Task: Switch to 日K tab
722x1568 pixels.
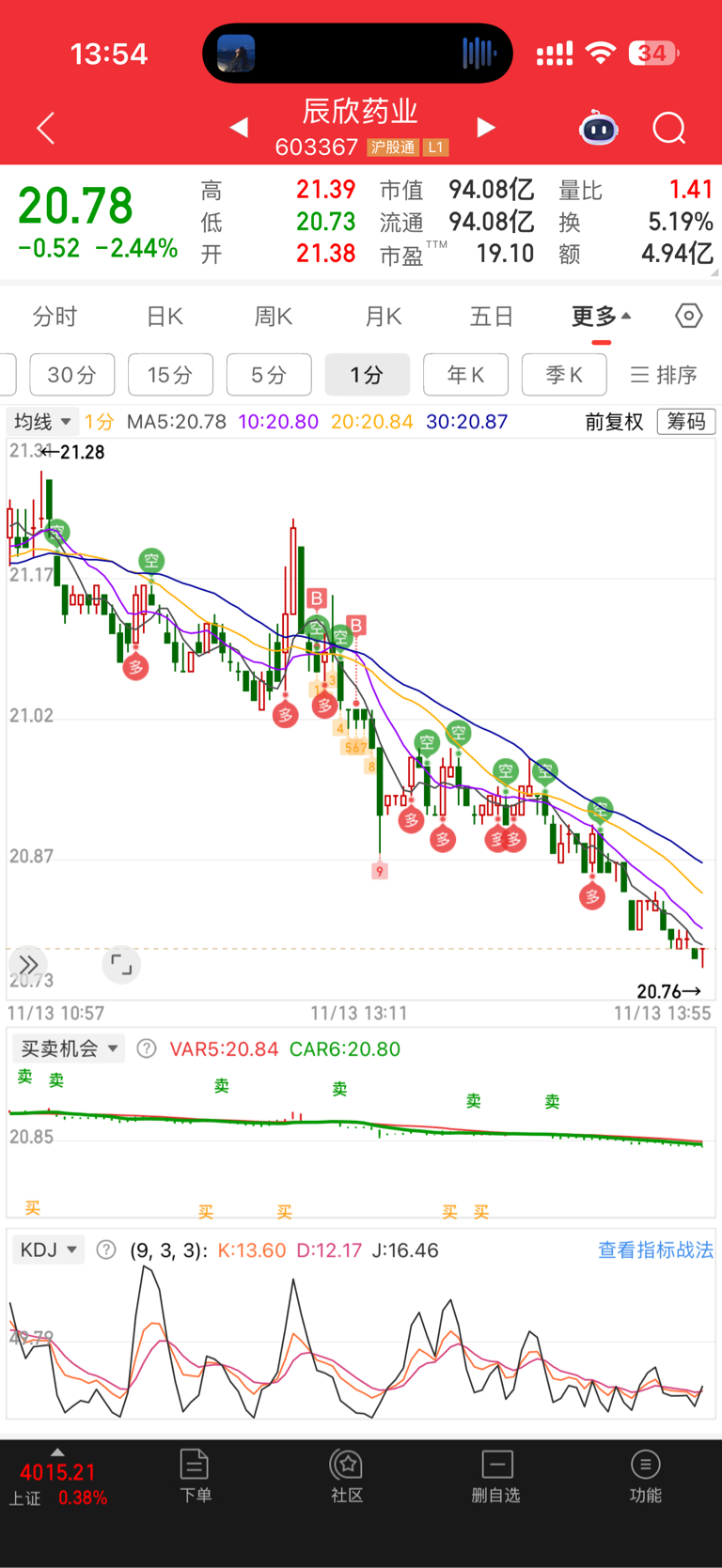Action: [x=165, y=317]
